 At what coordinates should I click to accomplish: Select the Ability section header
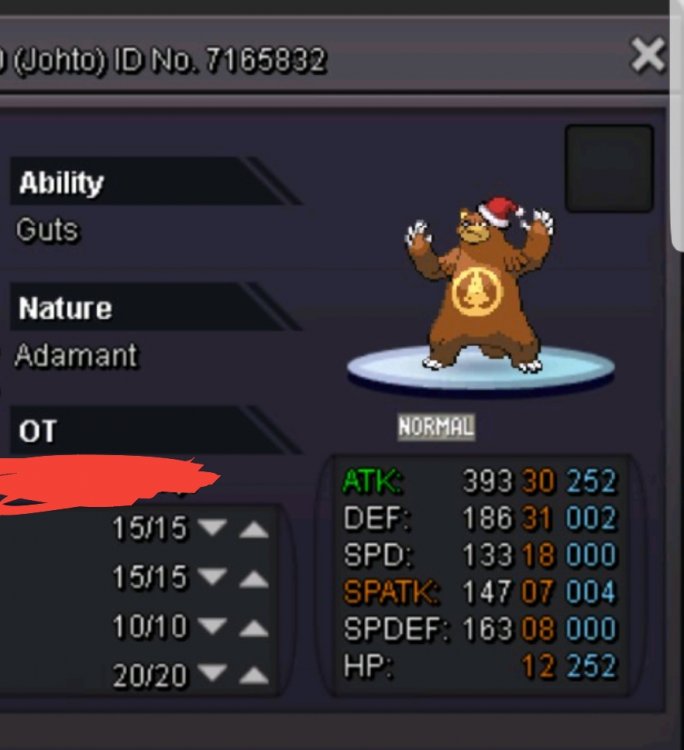pyautogui.click(x=155, y=181)
